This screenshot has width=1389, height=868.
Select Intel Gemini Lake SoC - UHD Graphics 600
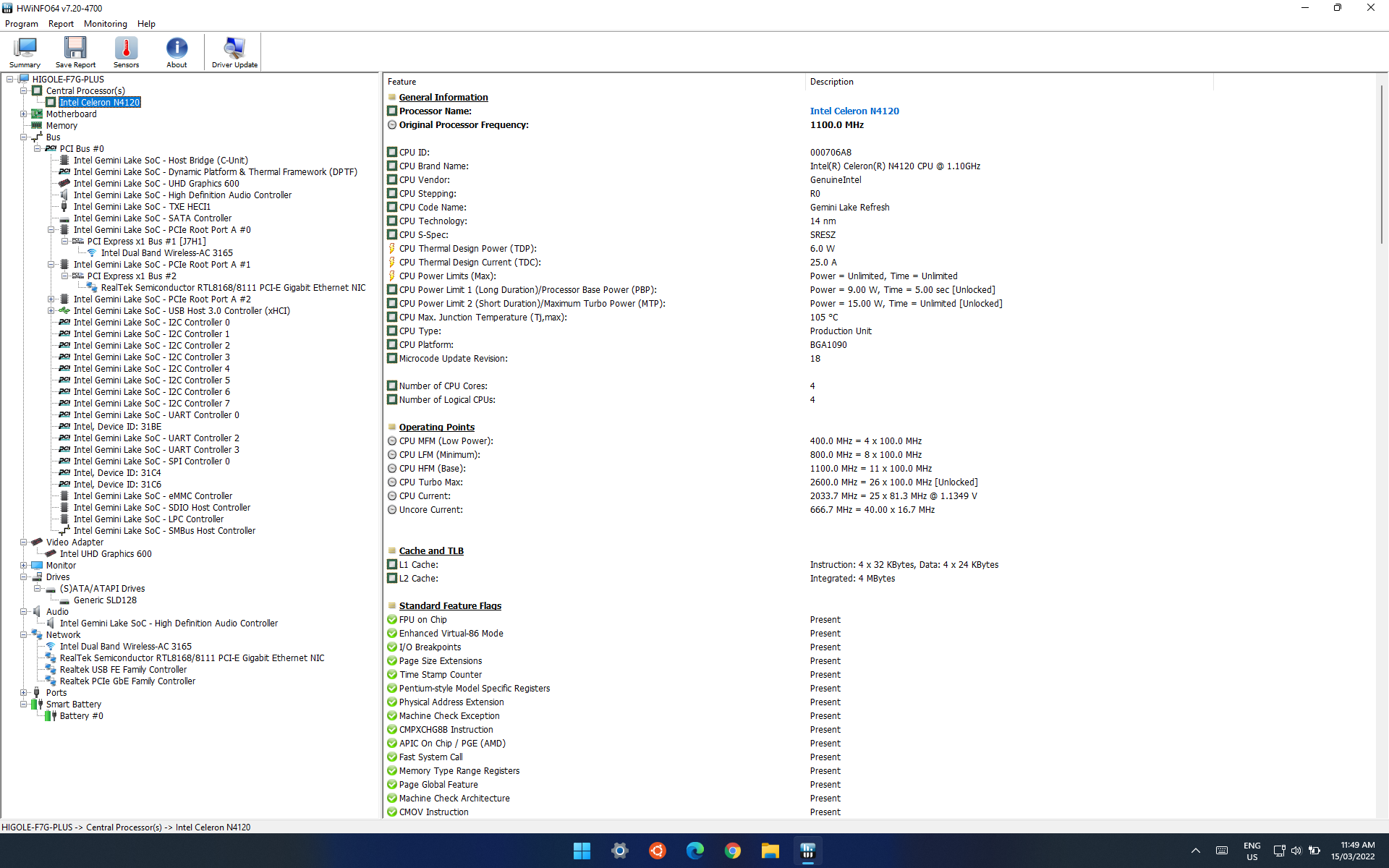(x=156, y=184)
